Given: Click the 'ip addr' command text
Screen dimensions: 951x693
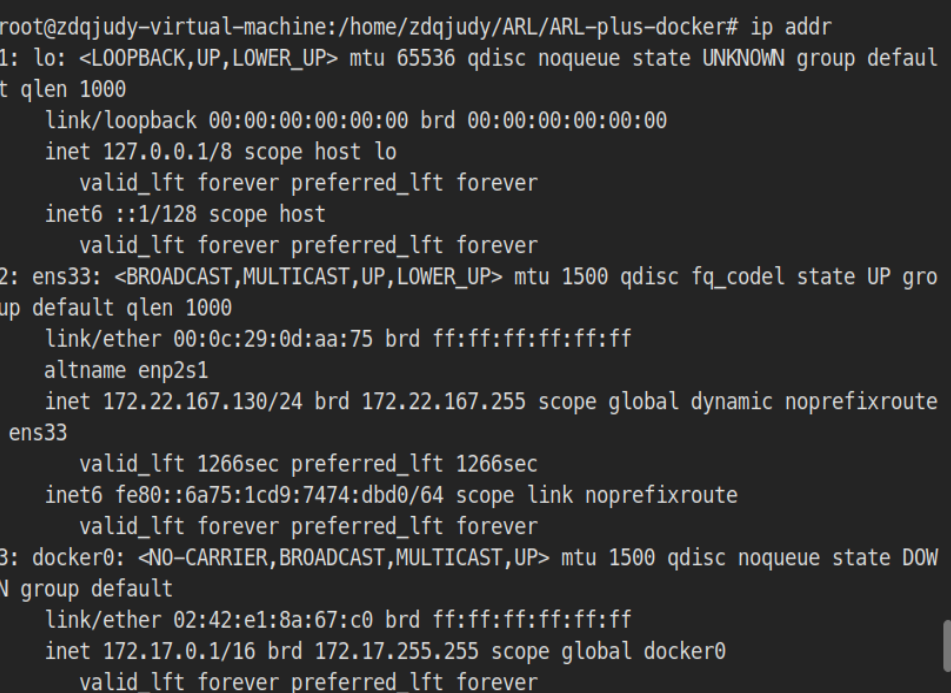Looking at the screenshot, I should pyautogui.click(x=791, y=27).
